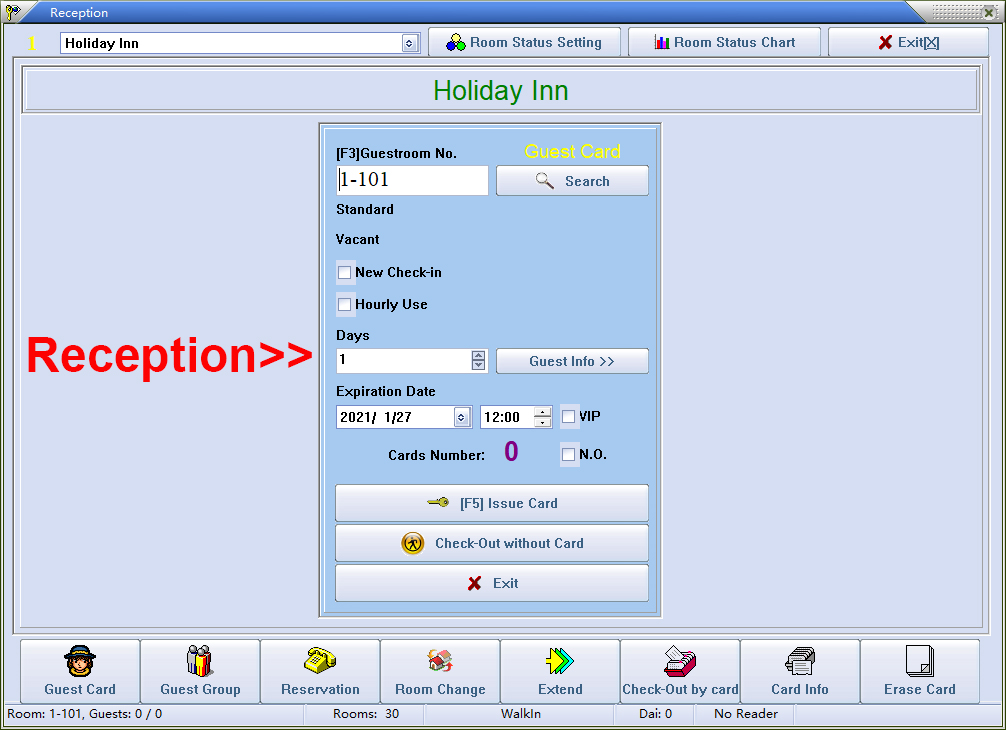The width and height of the screenshot is (1006, 730).
Task: Click Check-Out without Card button
Action: point(492,543)
